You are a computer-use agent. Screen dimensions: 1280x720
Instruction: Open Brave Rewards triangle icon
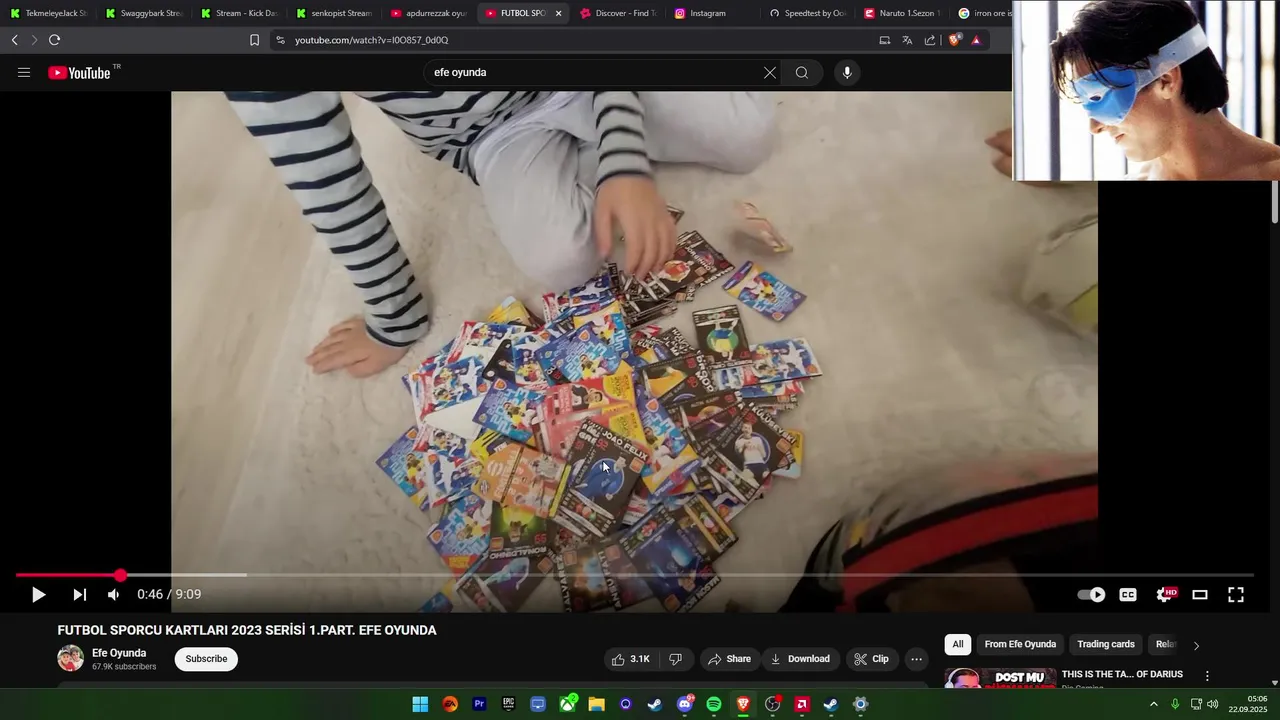tap(976, 40)
